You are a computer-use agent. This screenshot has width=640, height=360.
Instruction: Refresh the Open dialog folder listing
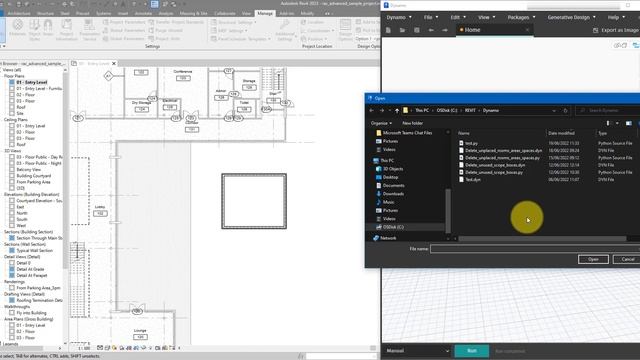[x=565, y=111]
